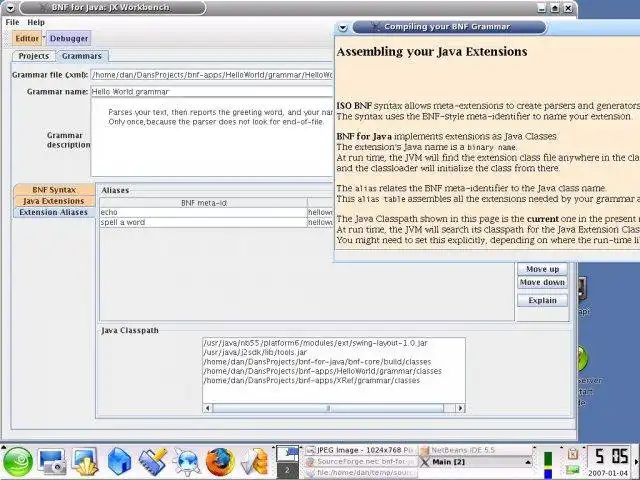640x480 pixels.
Task: Open window menu of Compiling your BNF Grammar
Action: (343, 28)
